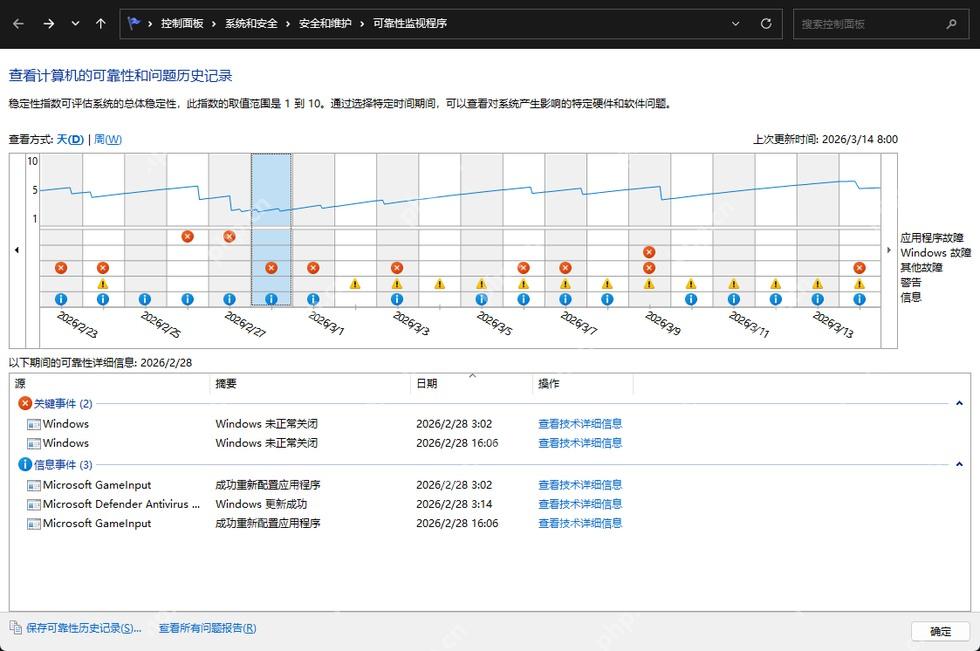Select the application failure icon on 2026/2/27
980x651 pixels.
(x=229, y=236)
